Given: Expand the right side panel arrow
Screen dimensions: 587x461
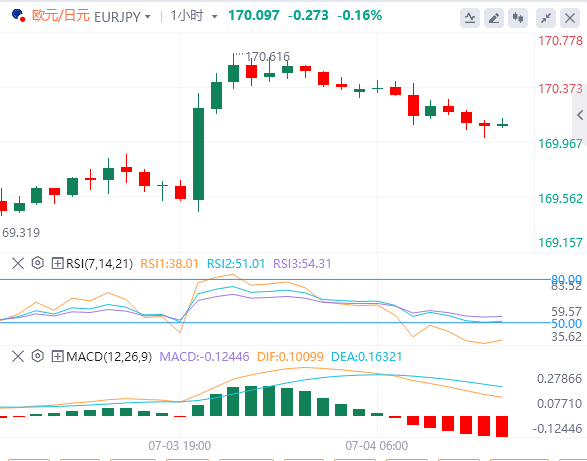Looking at the screenshot, I should coord(580,115).
